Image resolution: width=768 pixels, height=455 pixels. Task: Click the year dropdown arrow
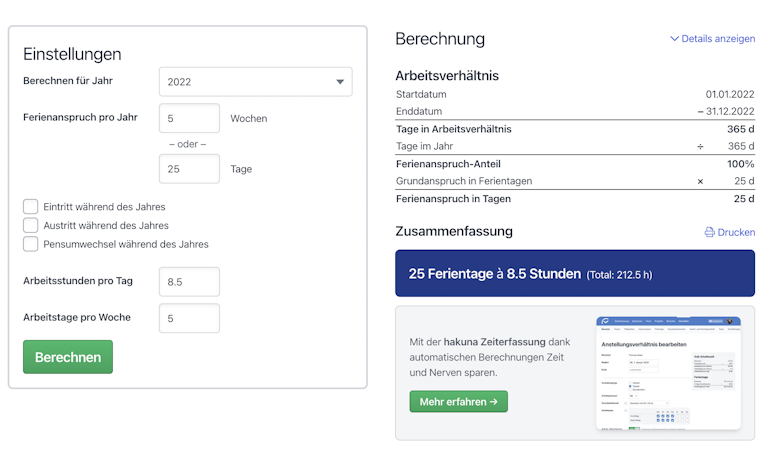coord(340,82)
